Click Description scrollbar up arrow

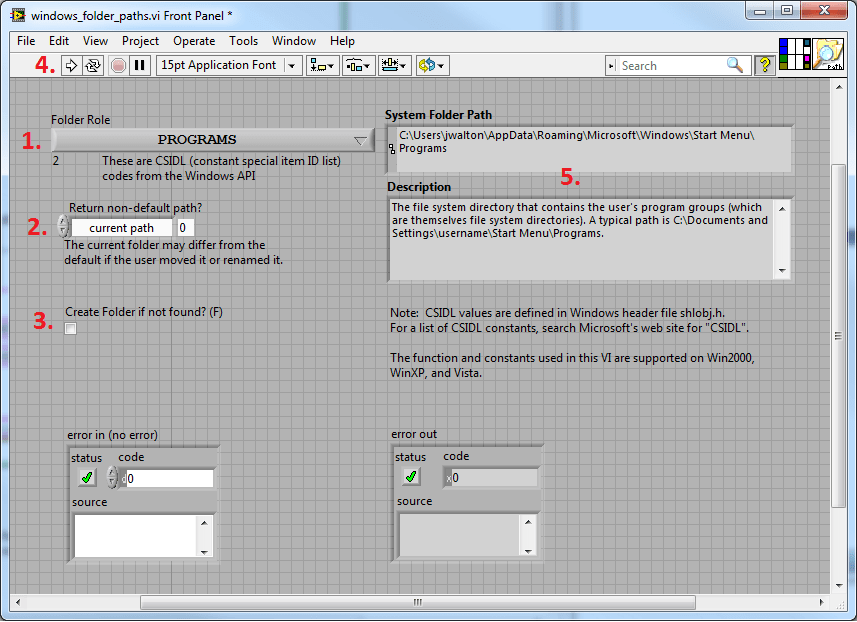pos(782,209)
